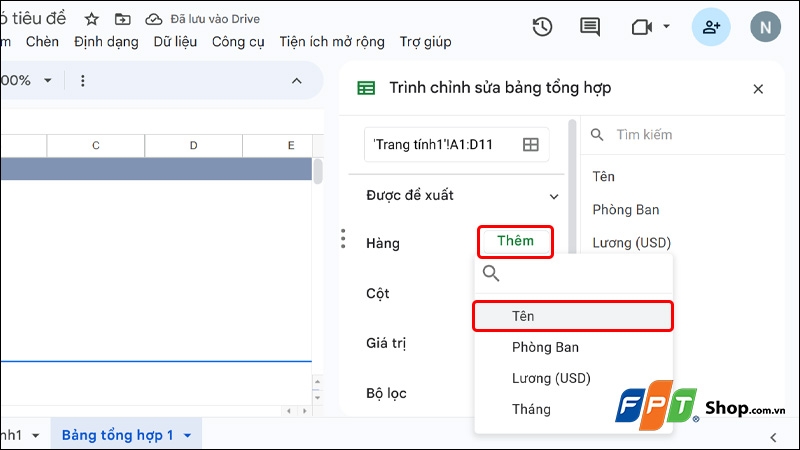Select Lương (USD) from the dropdown list

pos(573,379)
